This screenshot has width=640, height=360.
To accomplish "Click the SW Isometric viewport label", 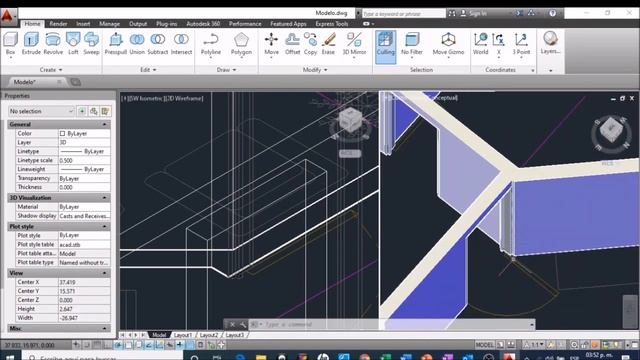I will coord(146,98).
